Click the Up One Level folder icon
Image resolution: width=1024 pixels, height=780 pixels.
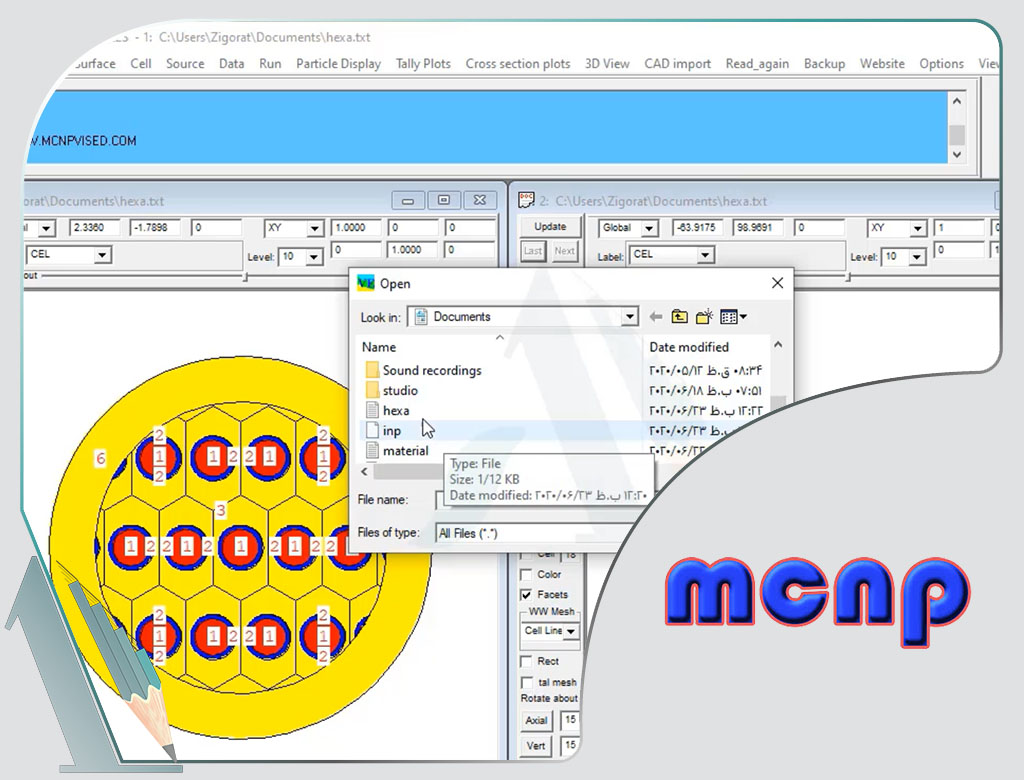click(x=680, y=317)
